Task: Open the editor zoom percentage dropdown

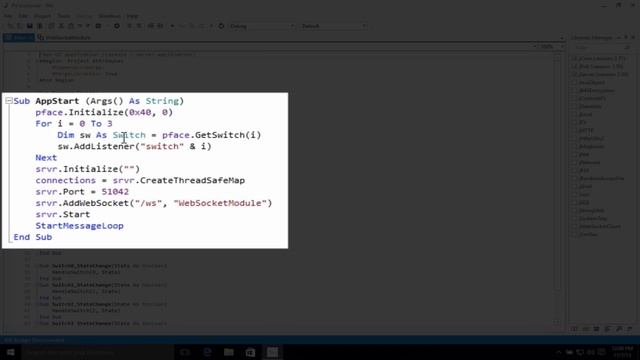Action: click(x=551, y=47)
